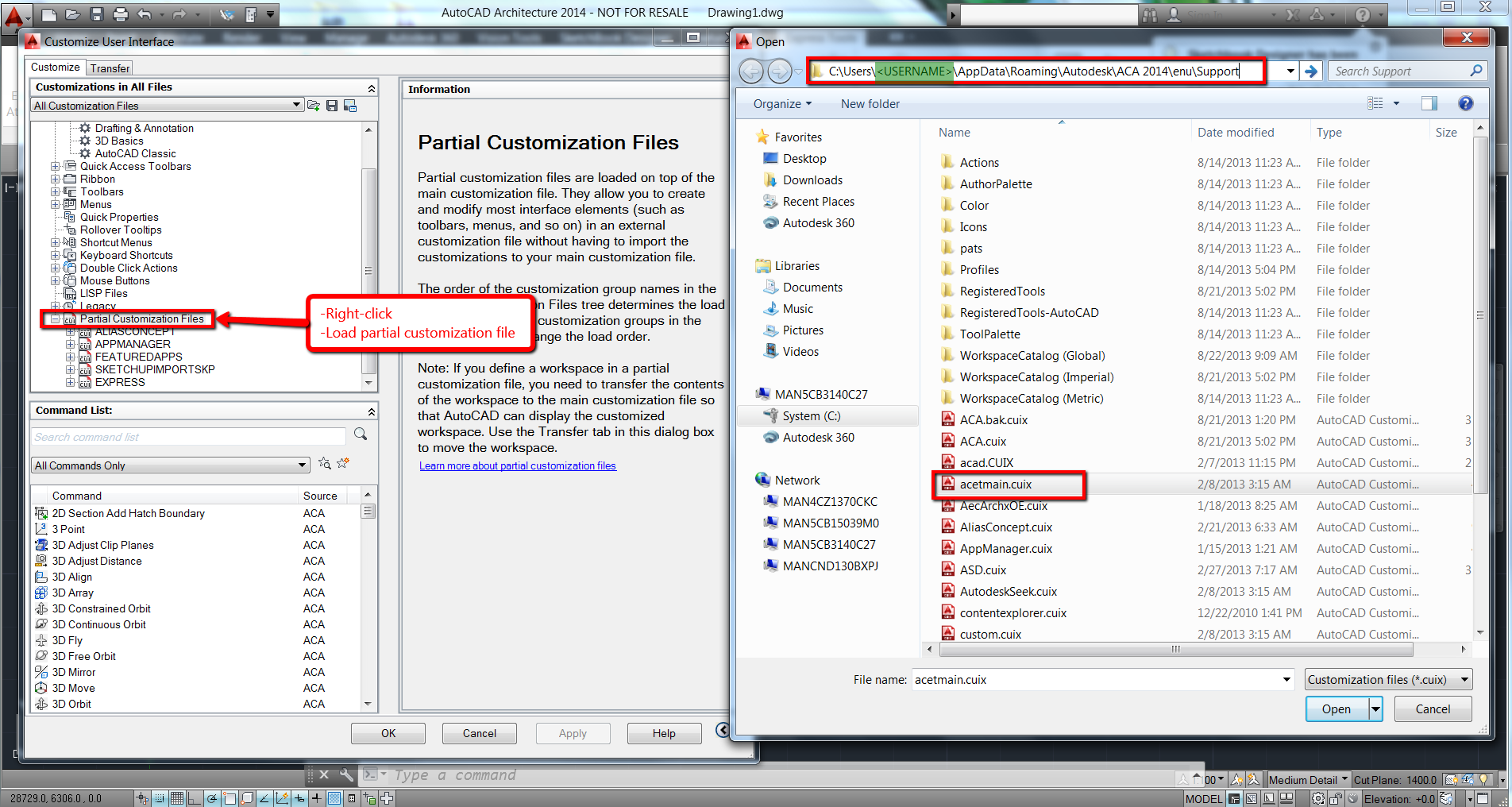Viewport: 1512px width, 807px height.
Task: Click the go-to arrow next to address bar
Action: click(1311, 71)
